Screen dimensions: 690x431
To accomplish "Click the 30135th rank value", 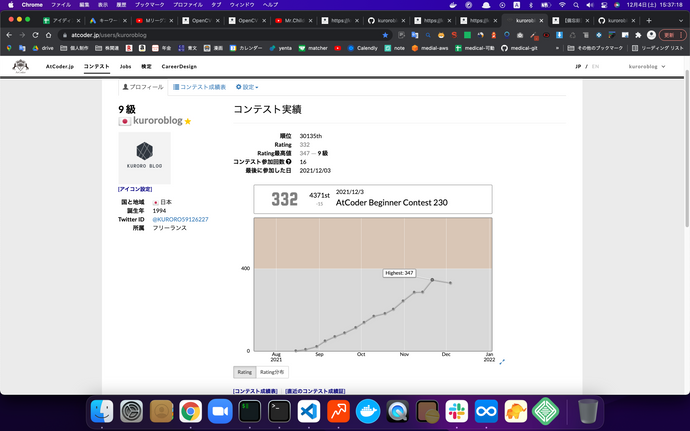I will pos(311,136).
